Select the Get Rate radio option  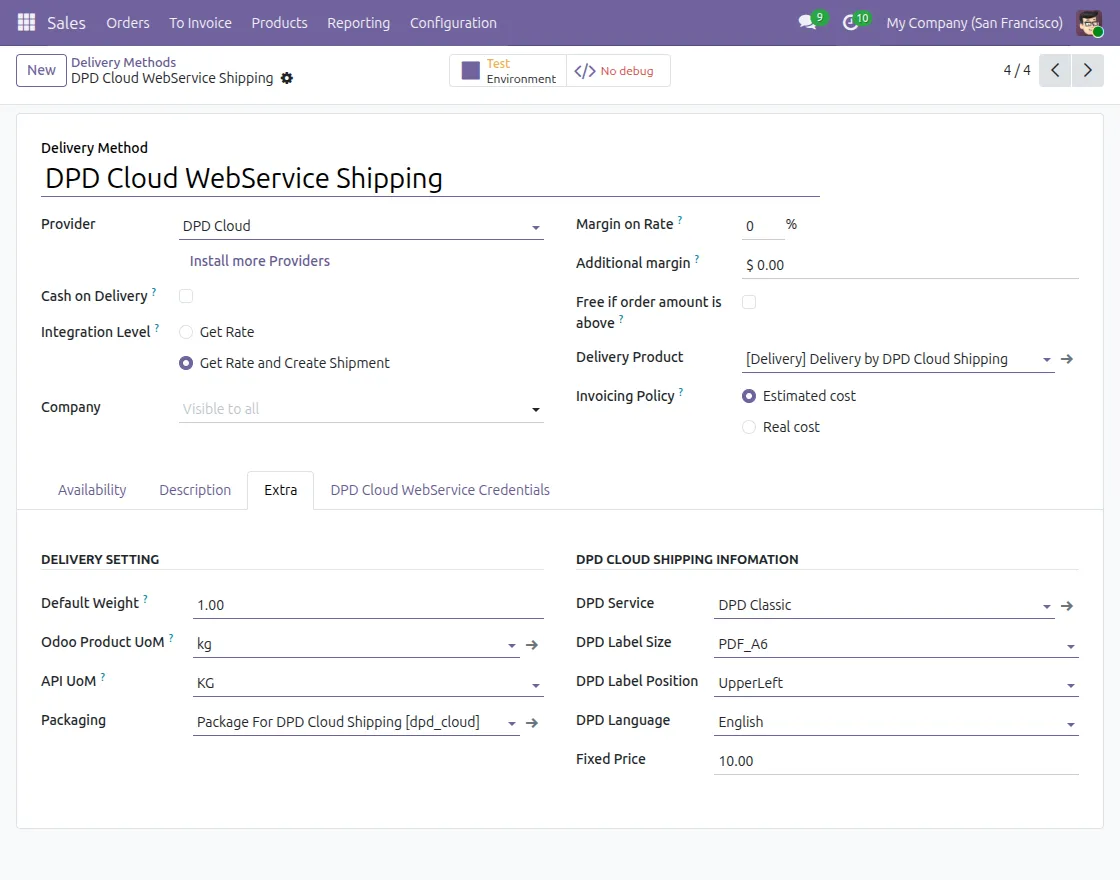pyautogui.click(x=186, y=332)
